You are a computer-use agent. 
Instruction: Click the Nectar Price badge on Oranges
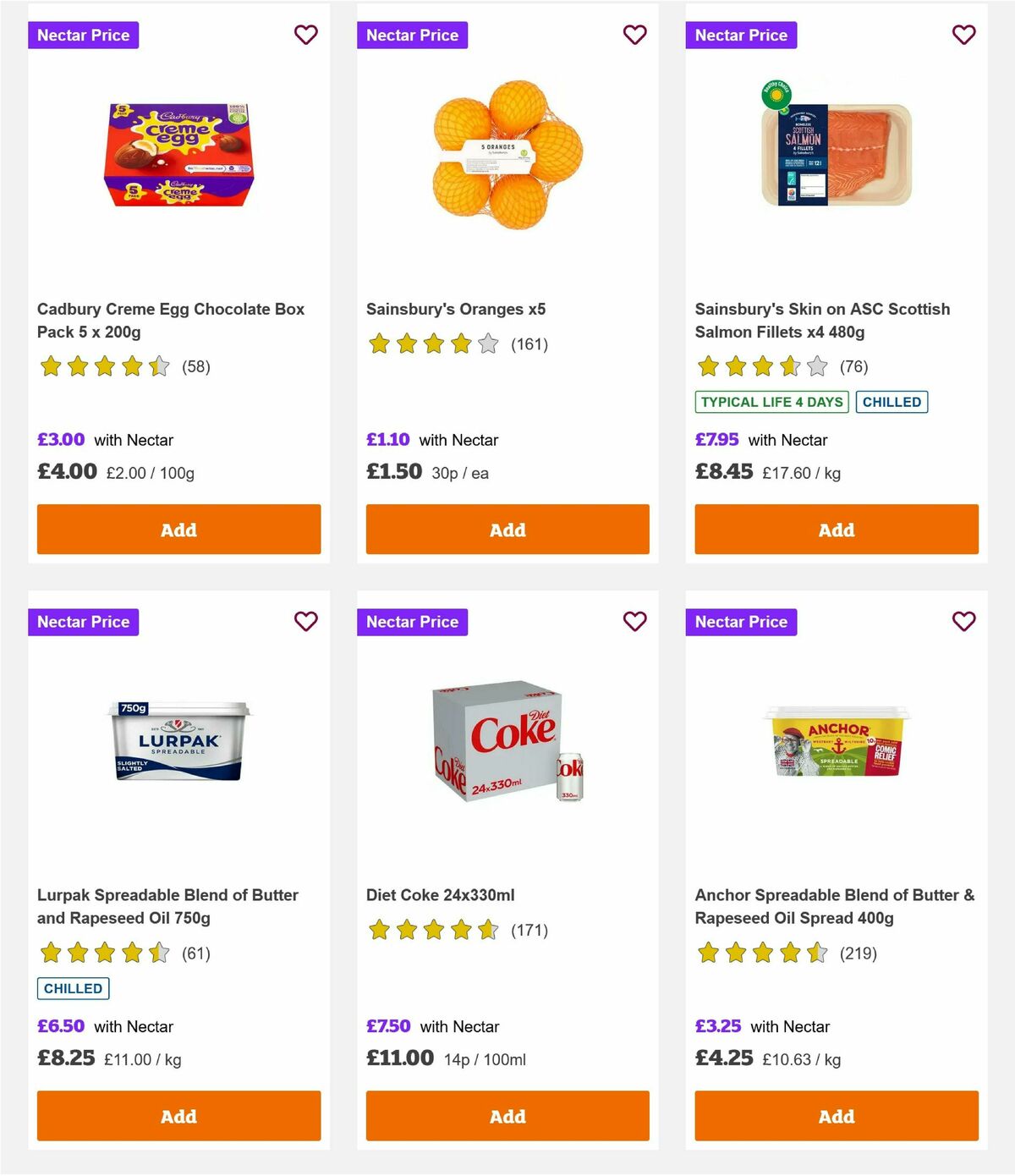click(413, 35)
